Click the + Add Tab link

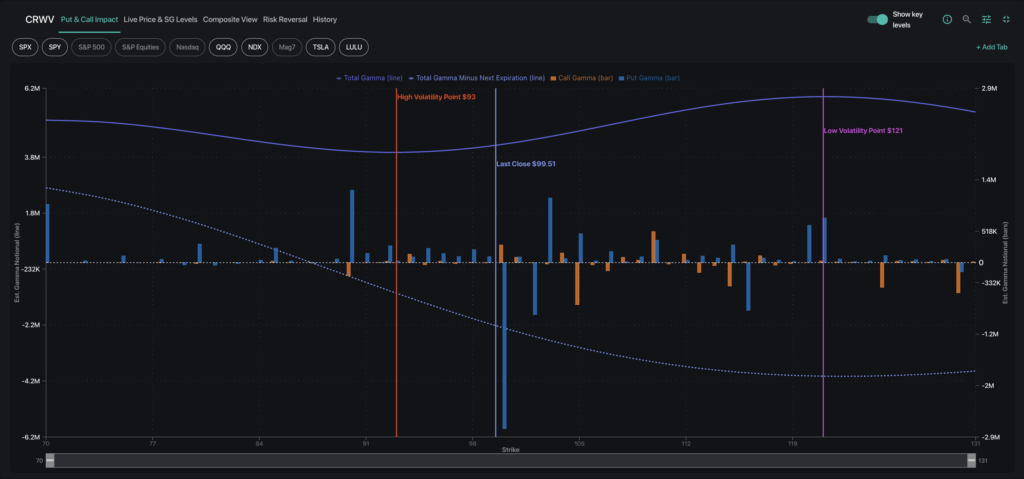(x=991, y=47)
